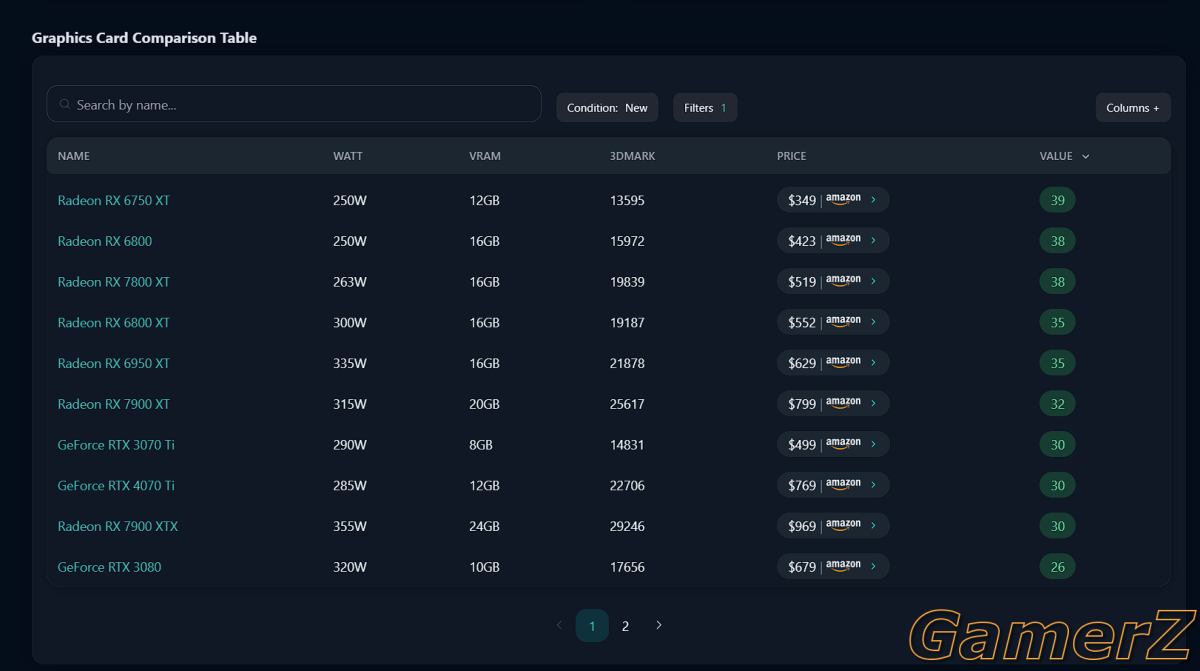1200x671 pixels.
Task: Open the $423 Amazon price button
Action: (x=833, y=241)
